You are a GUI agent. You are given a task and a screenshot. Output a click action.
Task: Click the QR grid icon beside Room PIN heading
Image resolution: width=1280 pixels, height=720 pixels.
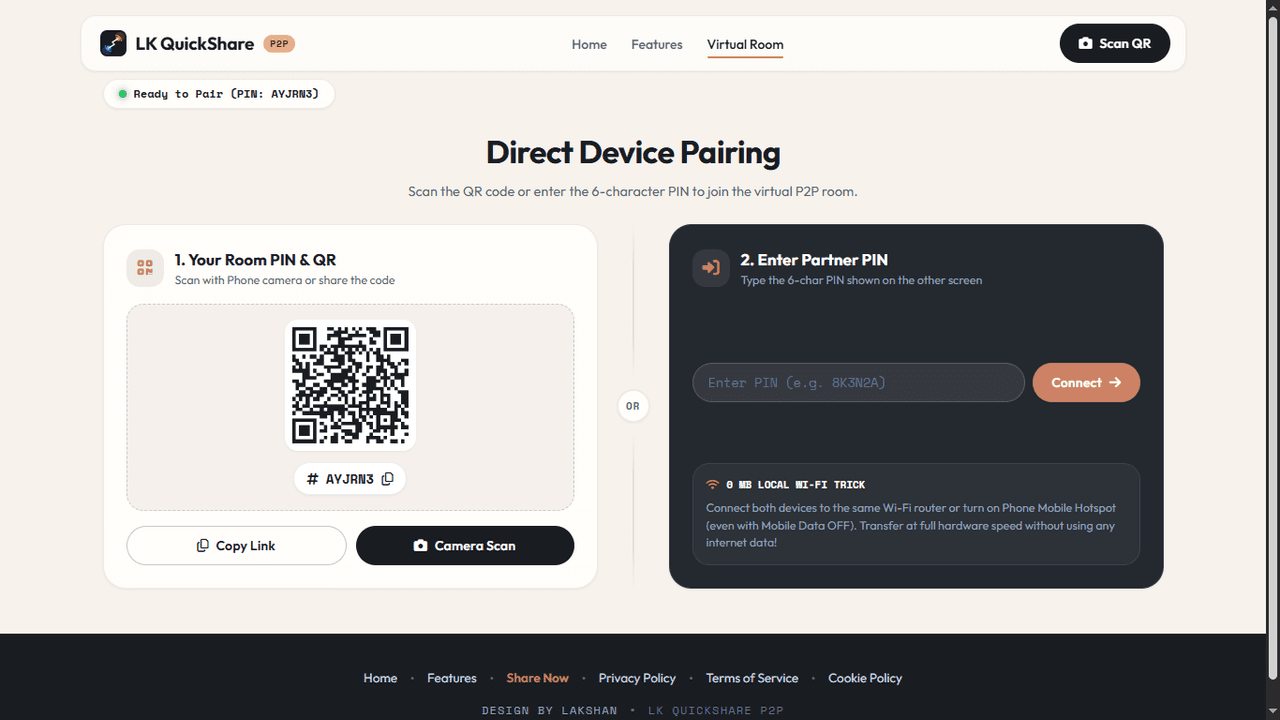pyautogui.click(x=145, y=268)
